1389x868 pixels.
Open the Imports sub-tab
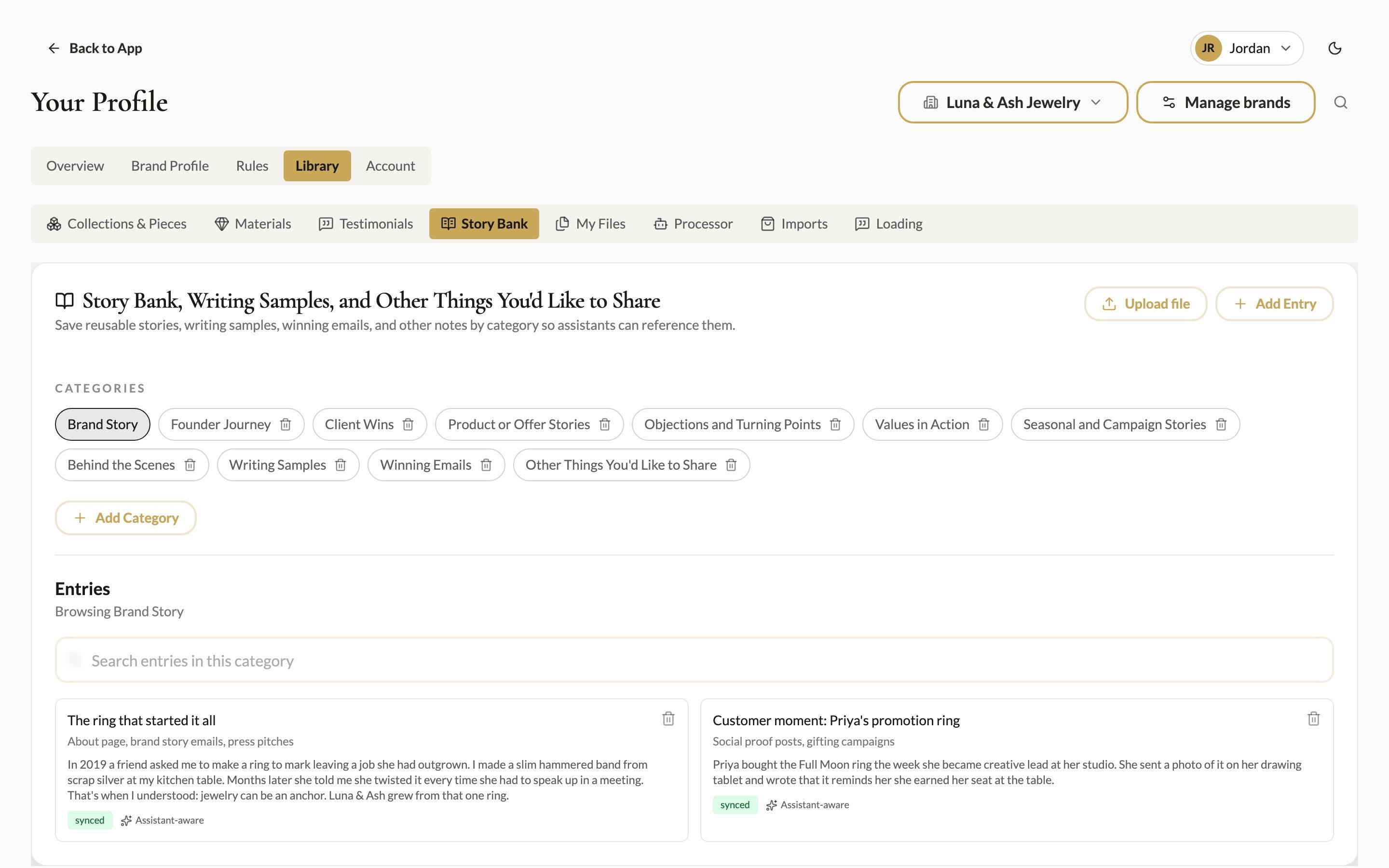794,224
